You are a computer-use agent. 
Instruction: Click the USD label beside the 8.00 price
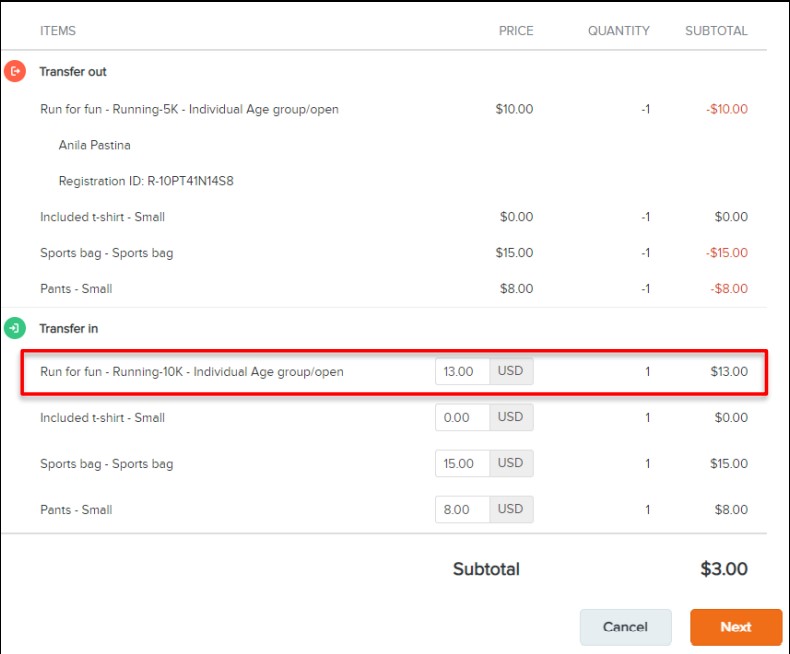coord(511,510)
